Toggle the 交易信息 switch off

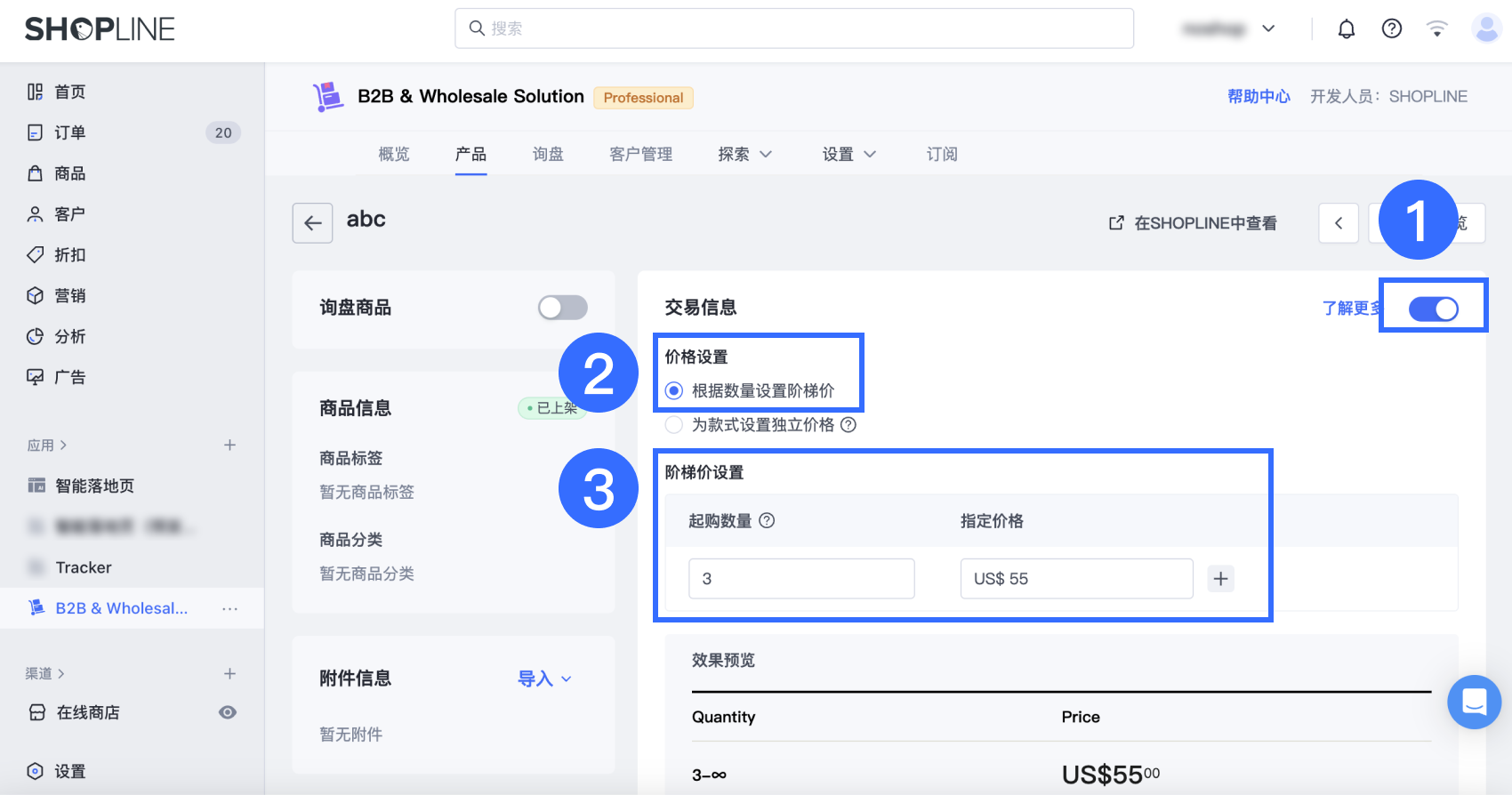click(x=1434, y=309)
